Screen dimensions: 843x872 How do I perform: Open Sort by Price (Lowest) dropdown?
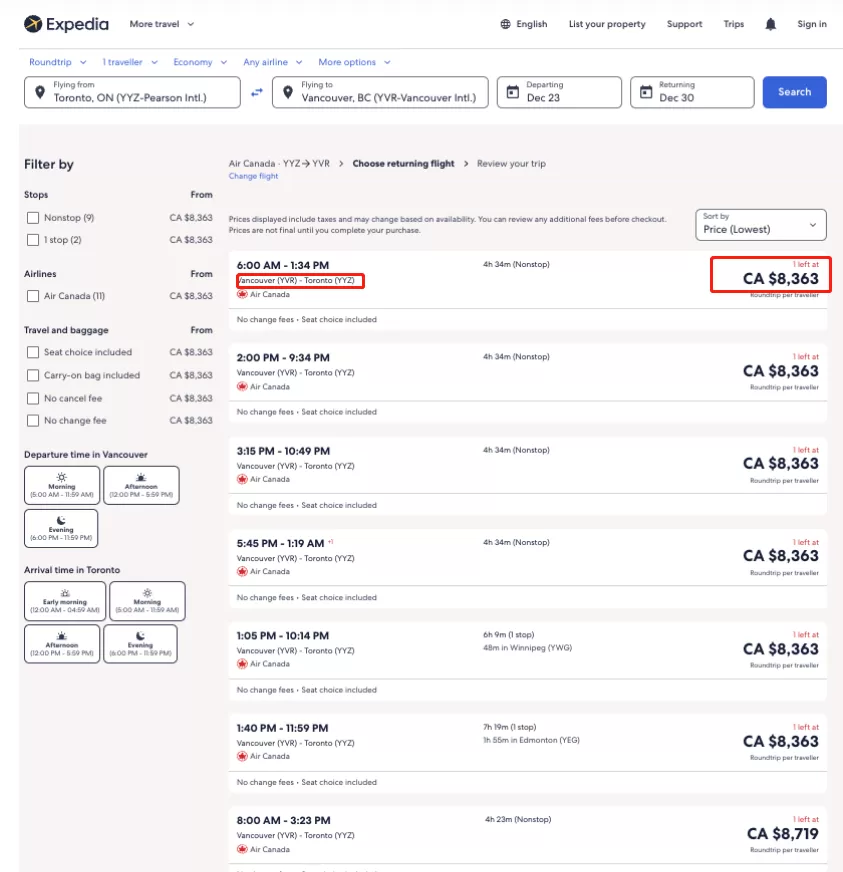point(761,225)
